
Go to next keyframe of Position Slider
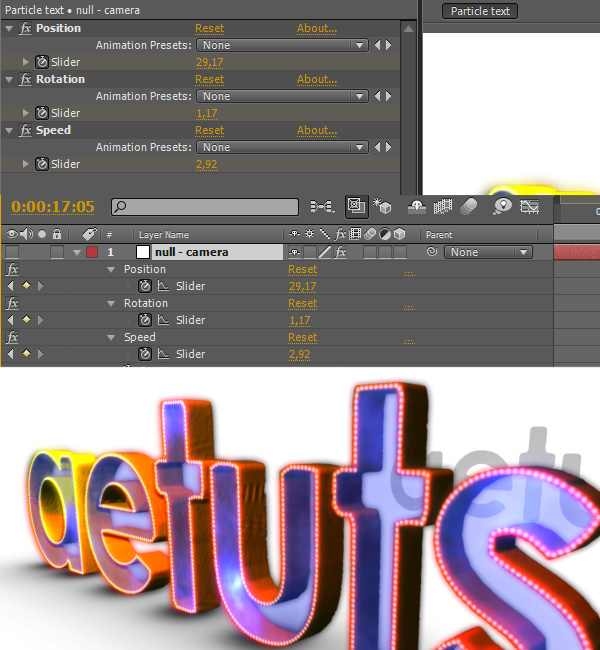tap(40, 286)
